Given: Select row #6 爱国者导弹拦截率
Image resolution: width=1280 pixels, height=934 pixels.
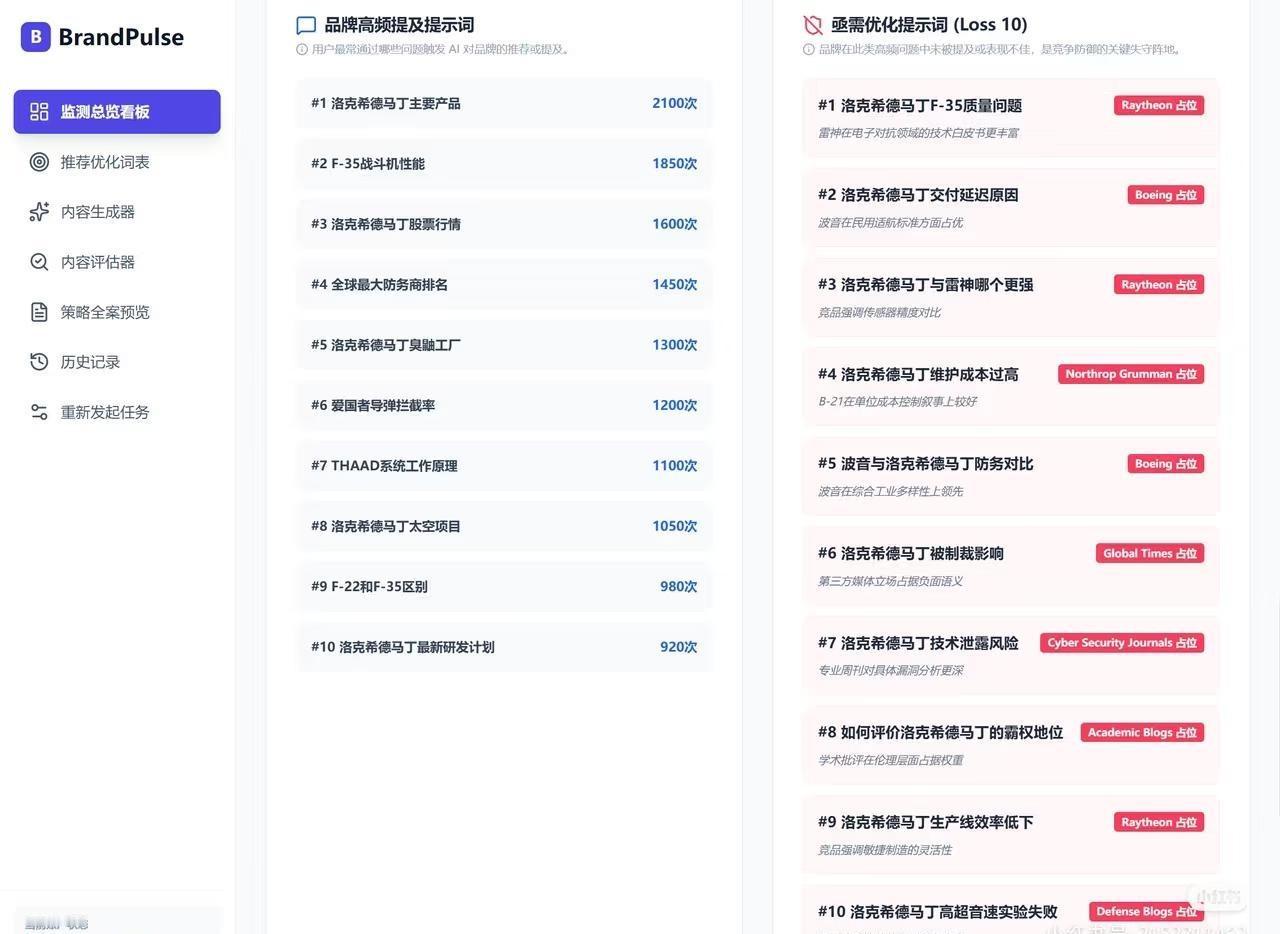Looking at the screenshot, I should coord(504,405).
